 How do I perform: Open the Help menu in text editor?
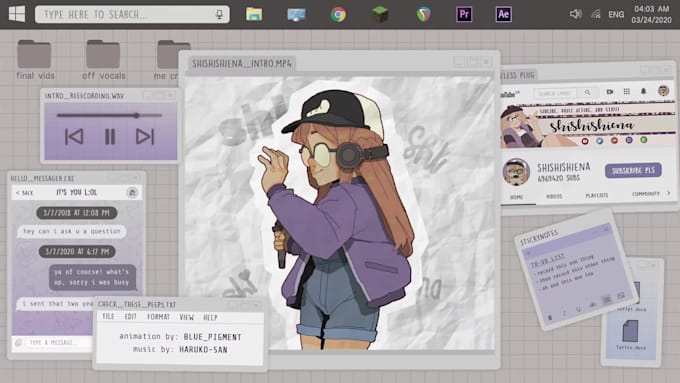pyautogui.click(x=210, y=318)
